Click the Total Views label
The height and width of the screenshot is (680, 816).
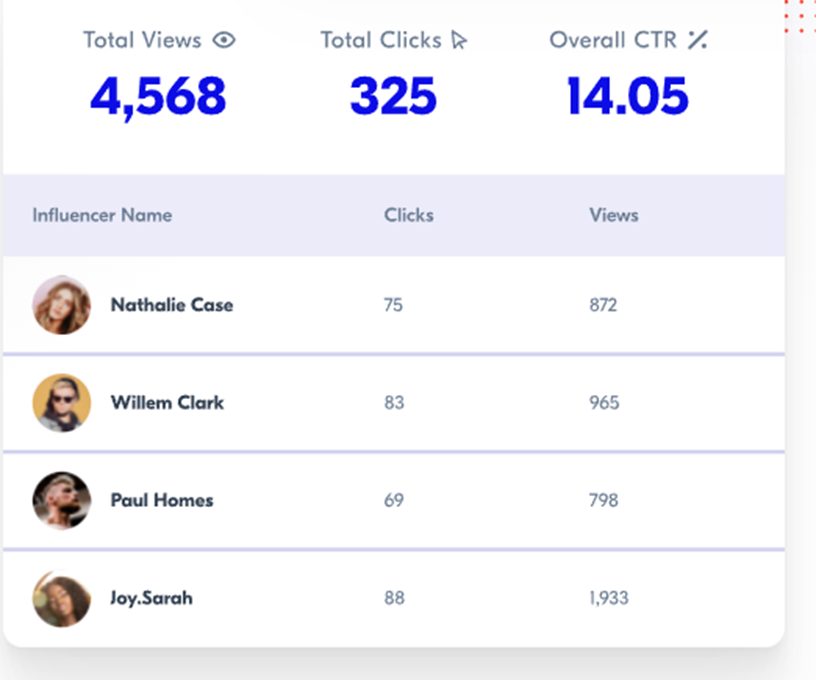[142, 40]
